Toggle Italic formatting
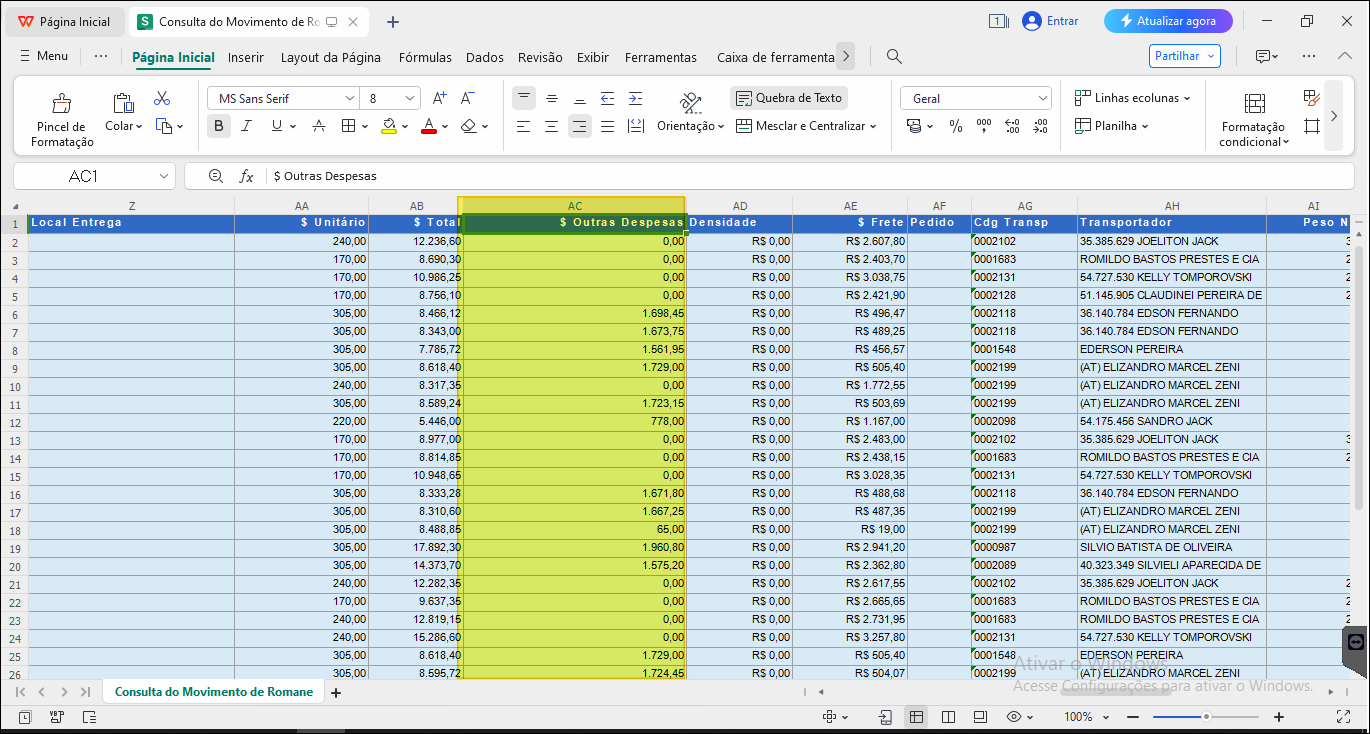This screenshot has height=734, width=1370. point(246,126)
